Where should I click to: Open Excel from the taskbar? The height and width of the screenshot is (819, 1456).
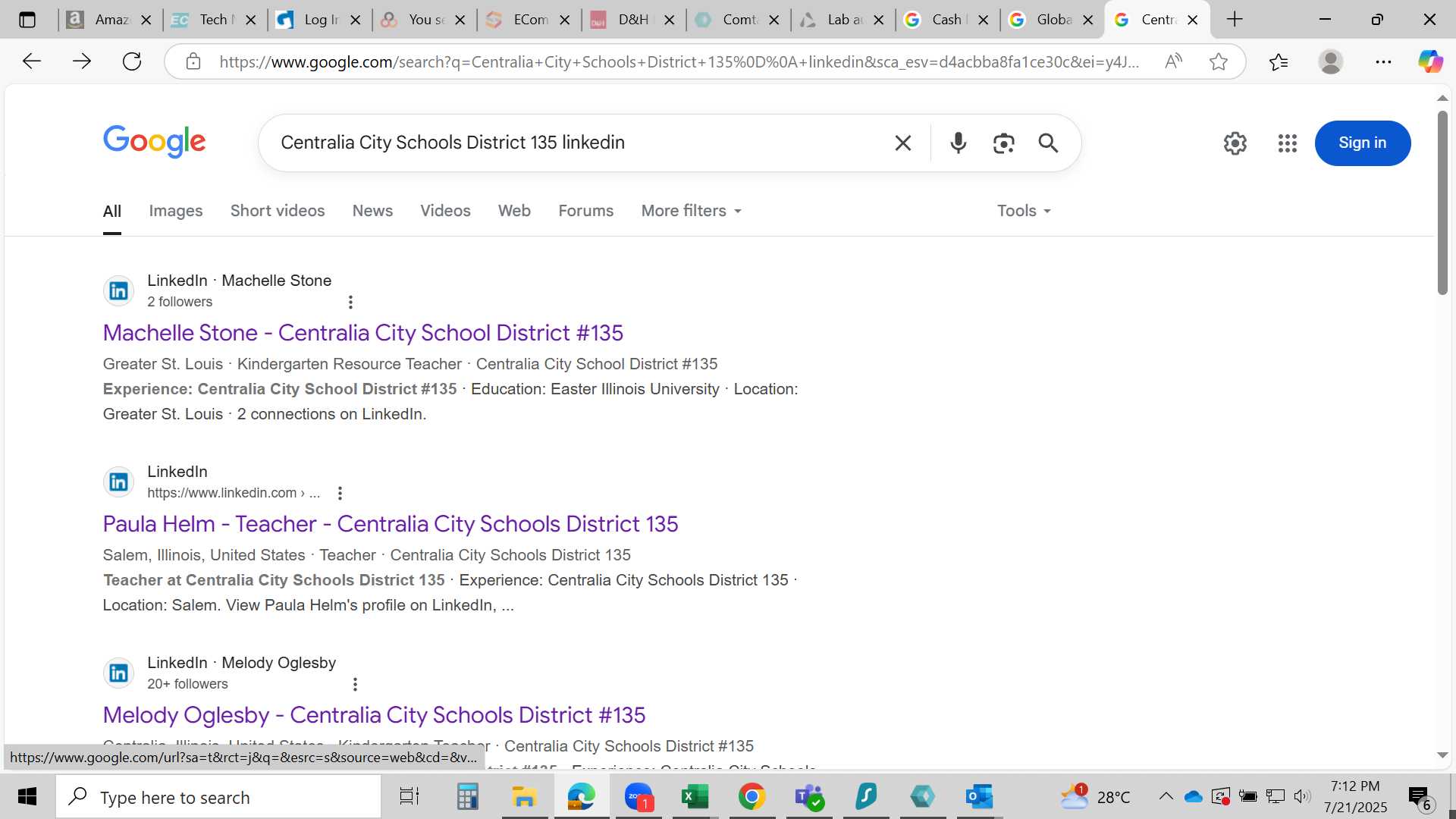(695, 797)
